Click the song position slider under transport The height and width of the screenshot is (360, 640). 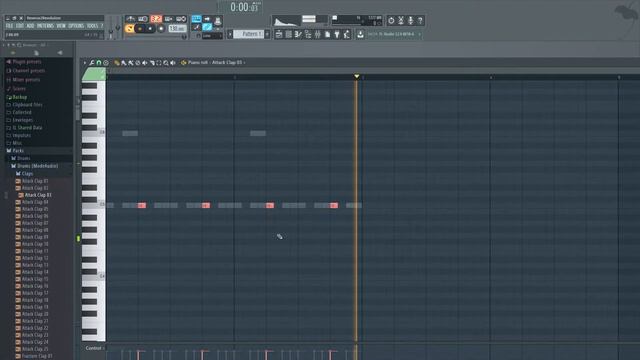(156, 36)
